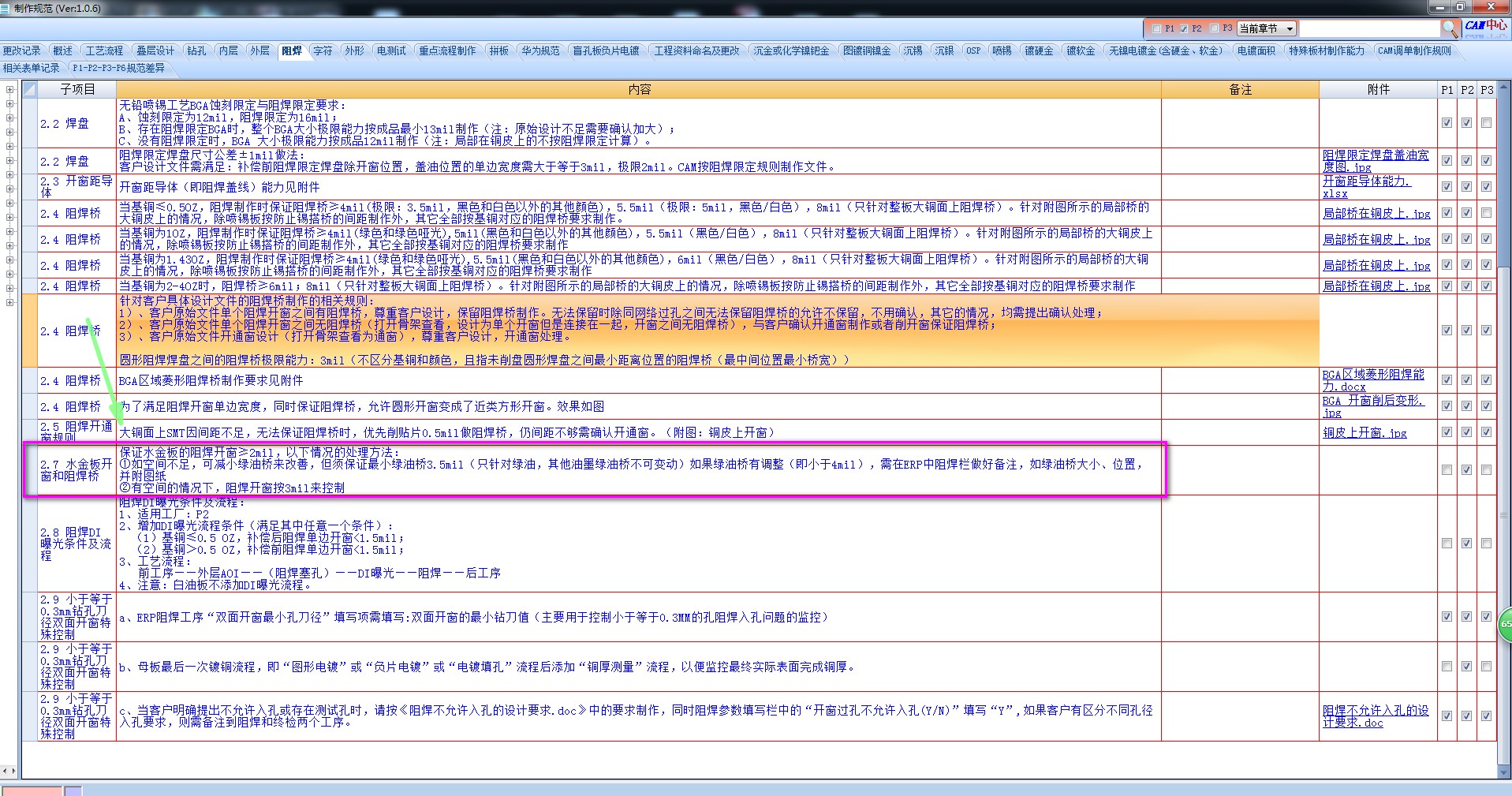This screenshot has height=796, width=1512.
Task: Toggle P3 checkbox for 2.8 阻焊DI曝光条件 row
Action: pos(1486,544)
